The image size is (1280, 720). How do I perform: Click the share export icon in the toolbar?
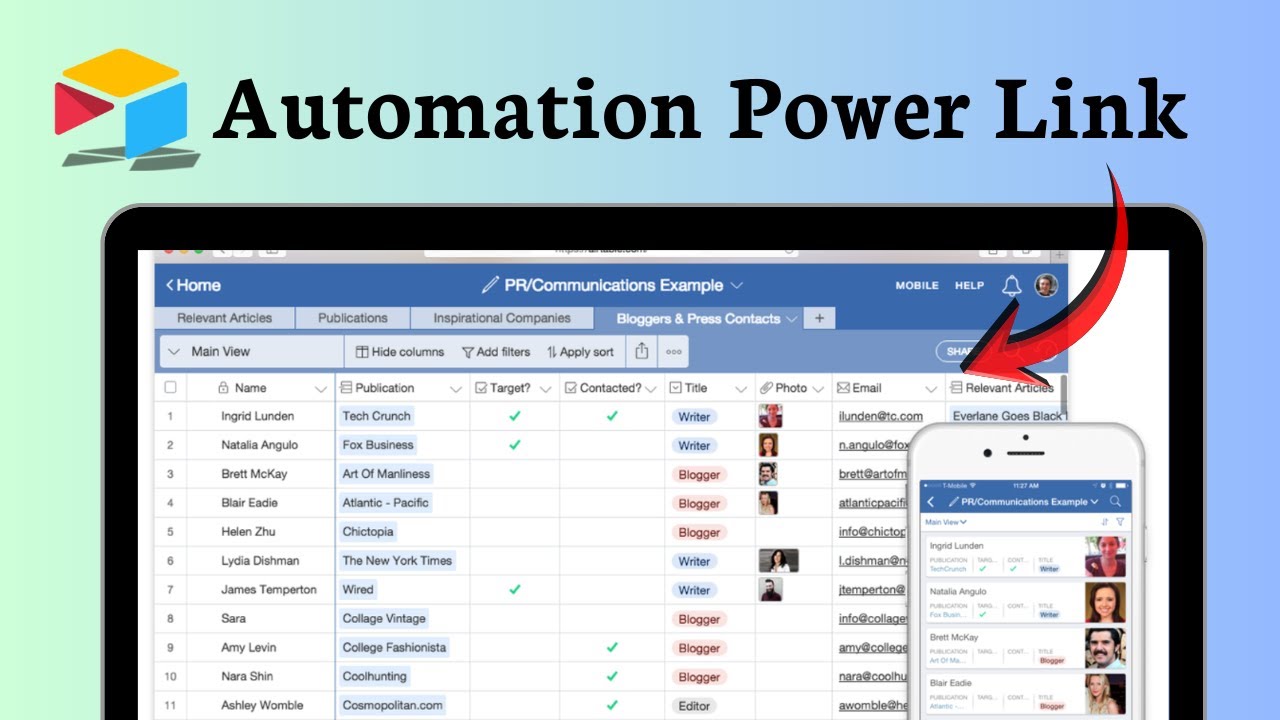641,351
